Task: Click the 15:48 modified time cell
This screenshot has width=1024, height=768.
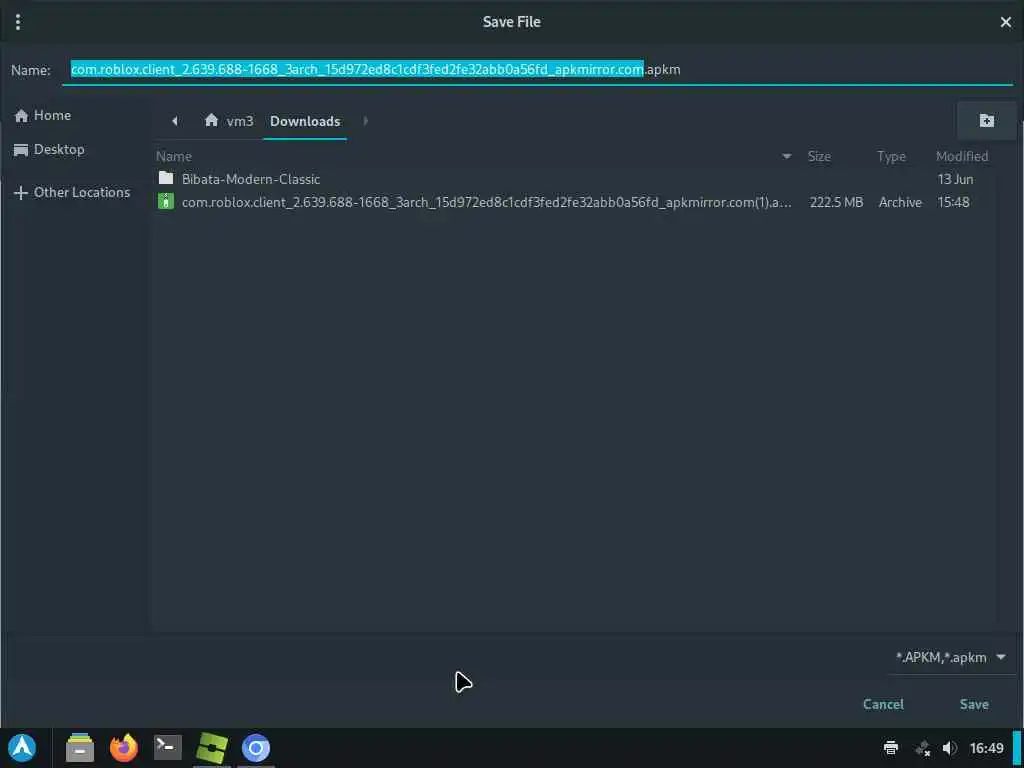Action: (x=953, y=202)
